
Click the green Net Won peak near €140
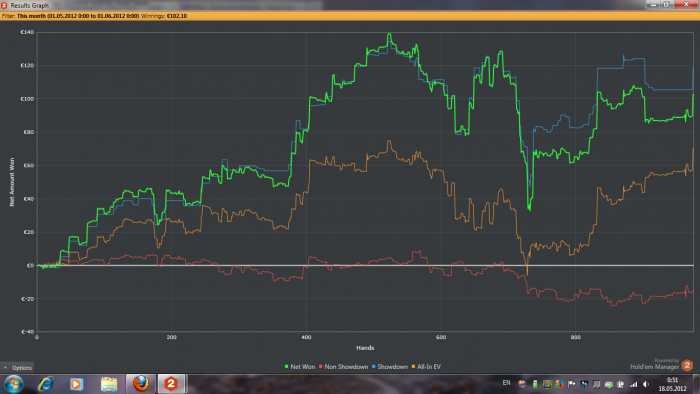(x=389, y=34)
